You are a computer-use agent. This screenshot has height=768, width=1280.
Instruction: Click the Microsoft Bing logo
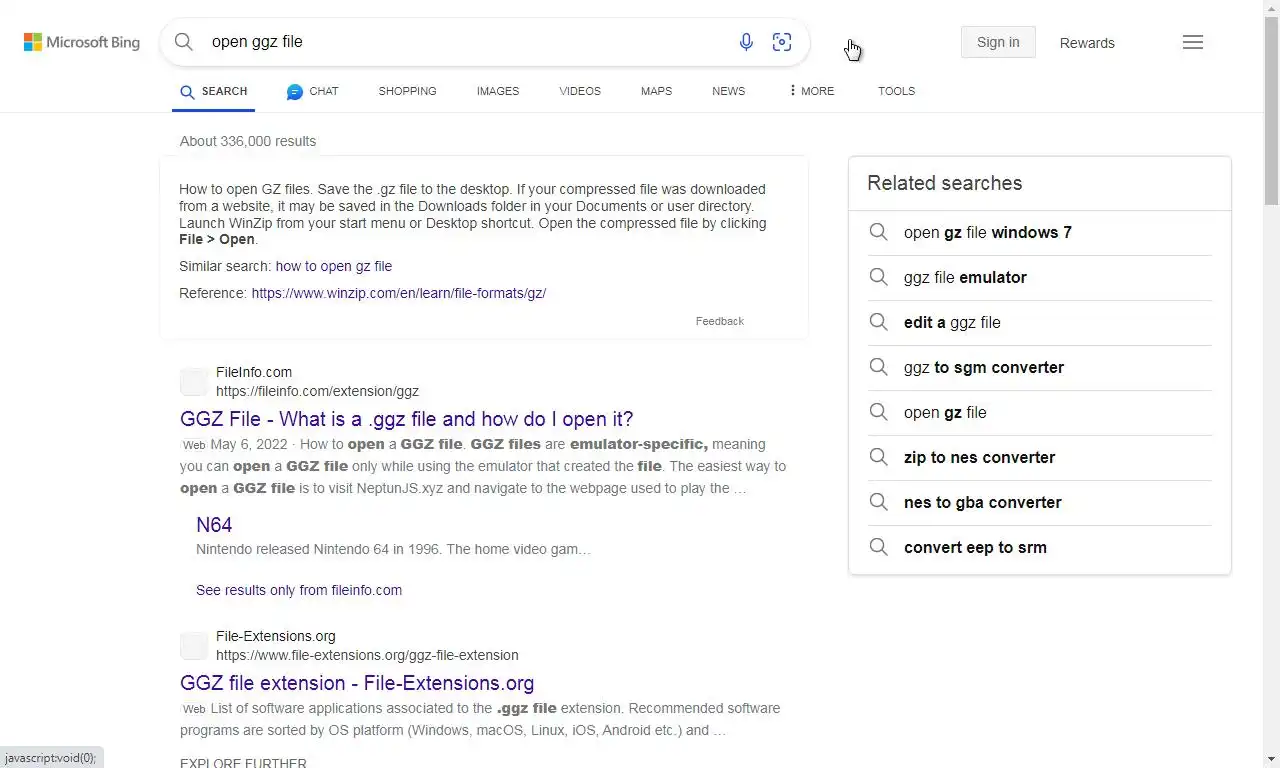tap(82, 42)
